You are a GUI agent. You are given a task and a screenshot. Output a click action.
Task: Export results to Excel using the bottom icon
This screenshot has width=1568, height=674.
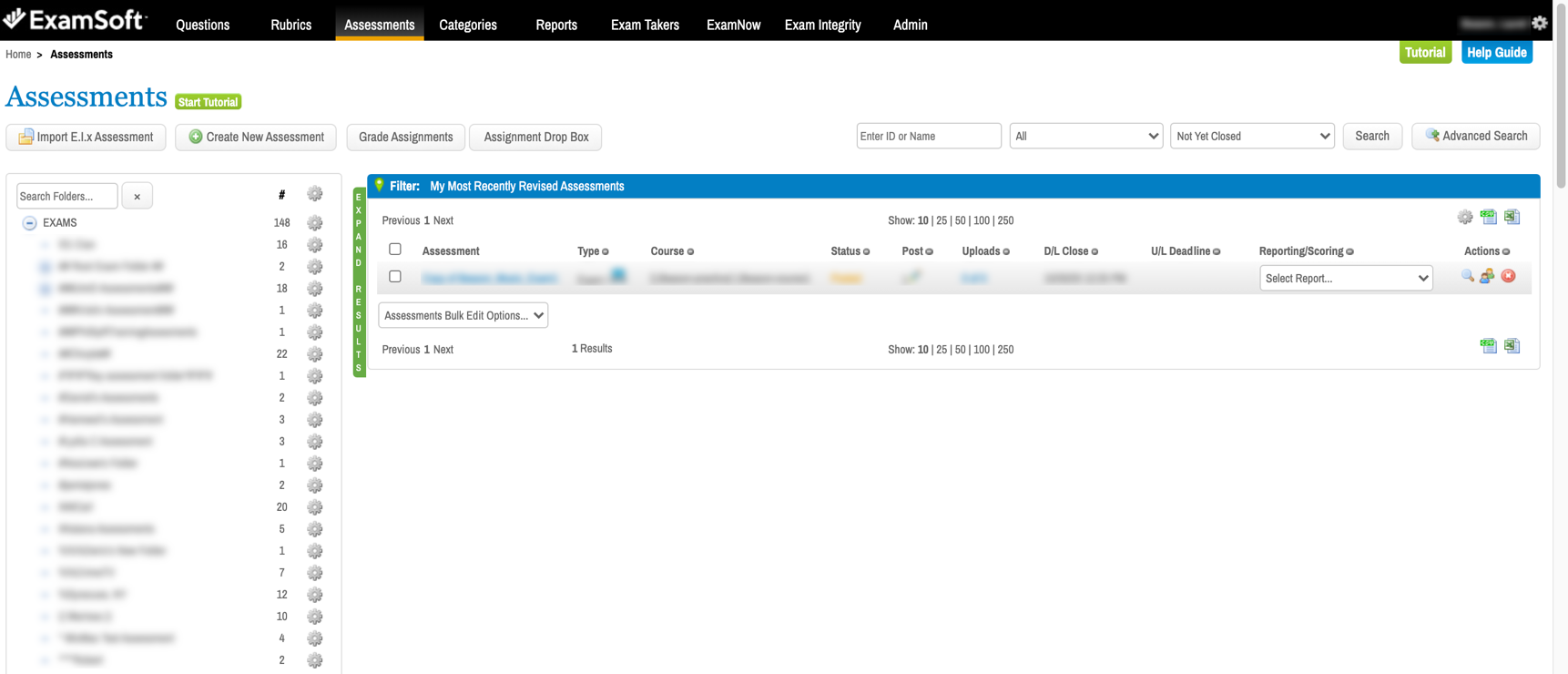[1512, 346]
